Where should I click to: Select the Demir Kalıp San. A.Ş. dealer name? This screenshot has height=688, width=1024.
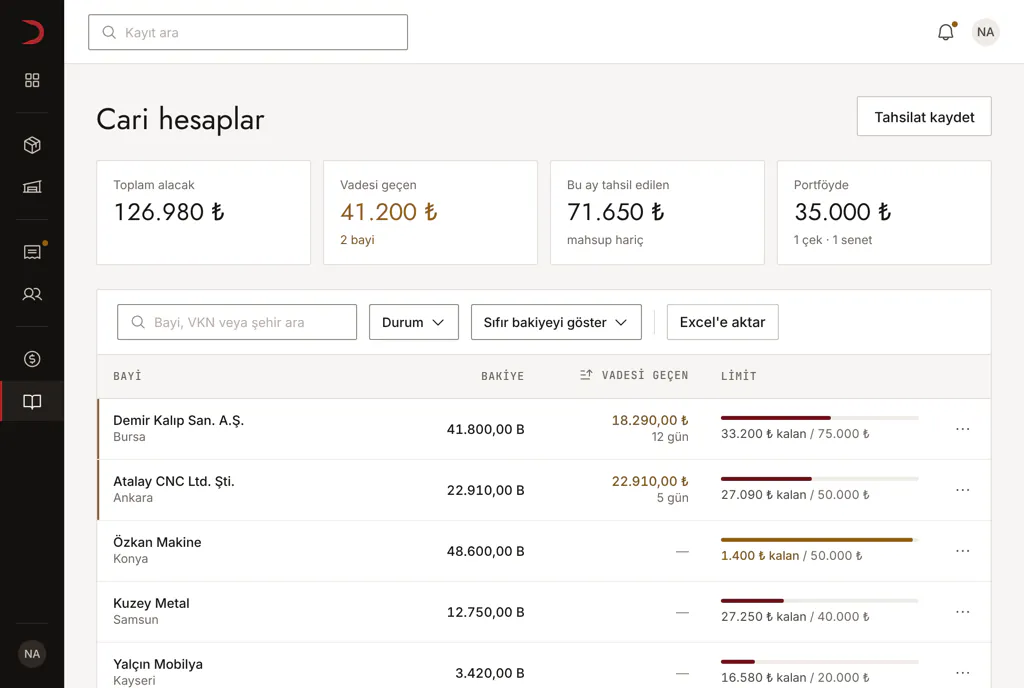point(178,420)
